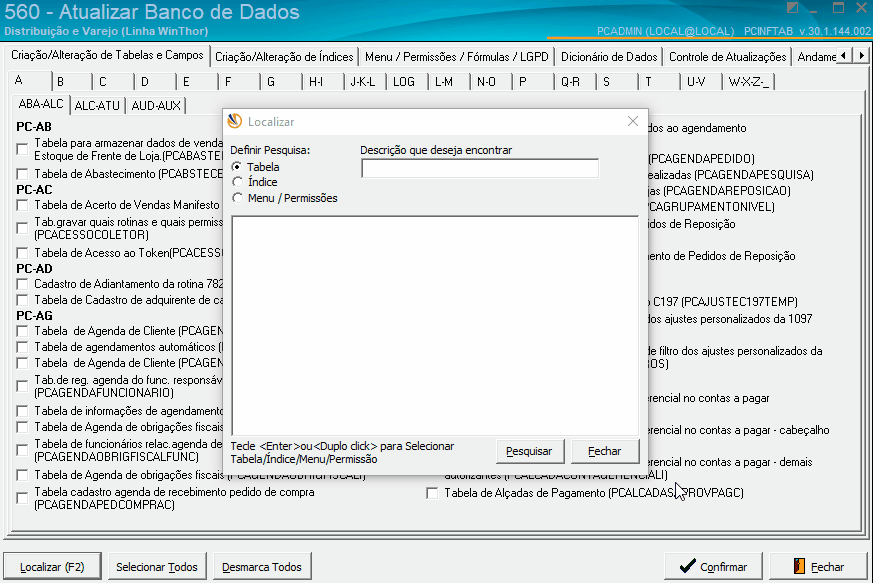This screenshot has width=873, height=583.
Task: Select the Índice radio option
Action: (237, 182)
